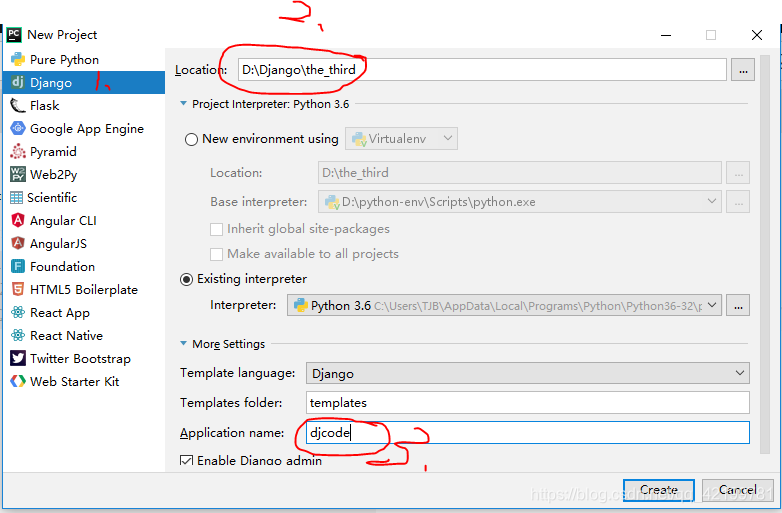
Task: Pick Twitter Bootstrap project type
Action: tap(84, 358)
